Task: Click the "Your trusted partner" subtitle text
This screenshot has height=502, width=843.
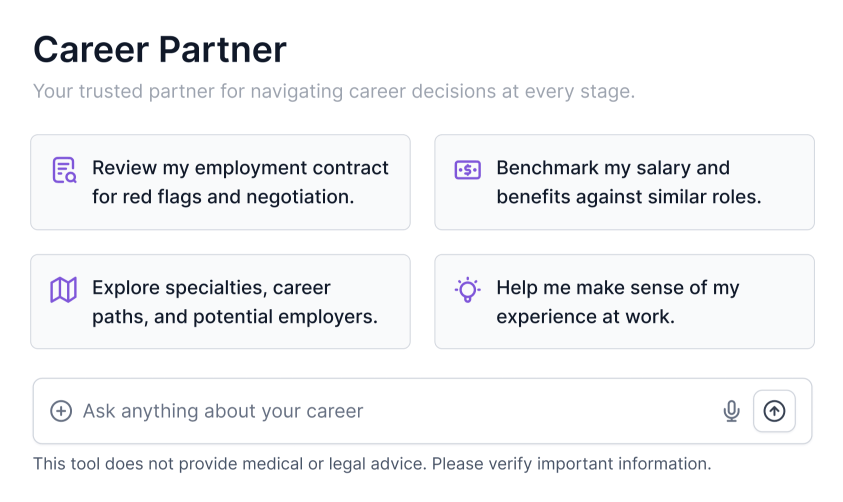Action: coord(333,92)
